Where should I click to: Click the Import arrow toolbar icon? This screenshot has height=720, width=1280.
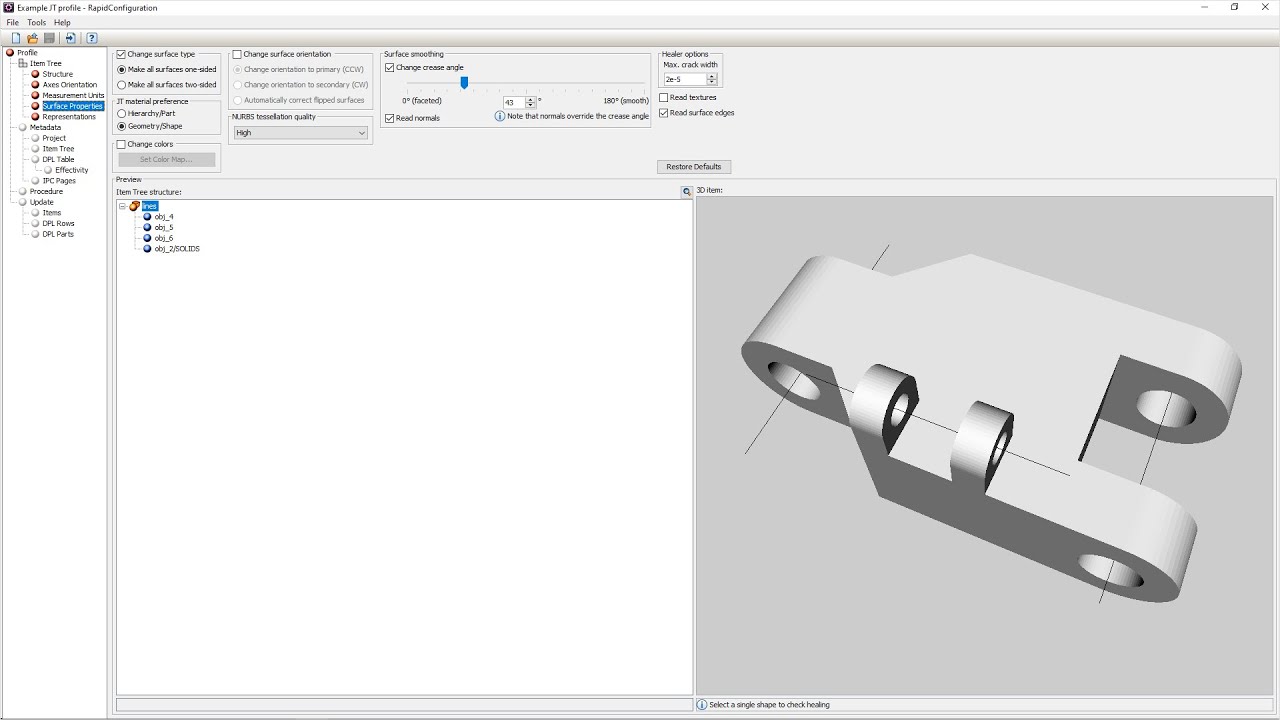point(71,38)
